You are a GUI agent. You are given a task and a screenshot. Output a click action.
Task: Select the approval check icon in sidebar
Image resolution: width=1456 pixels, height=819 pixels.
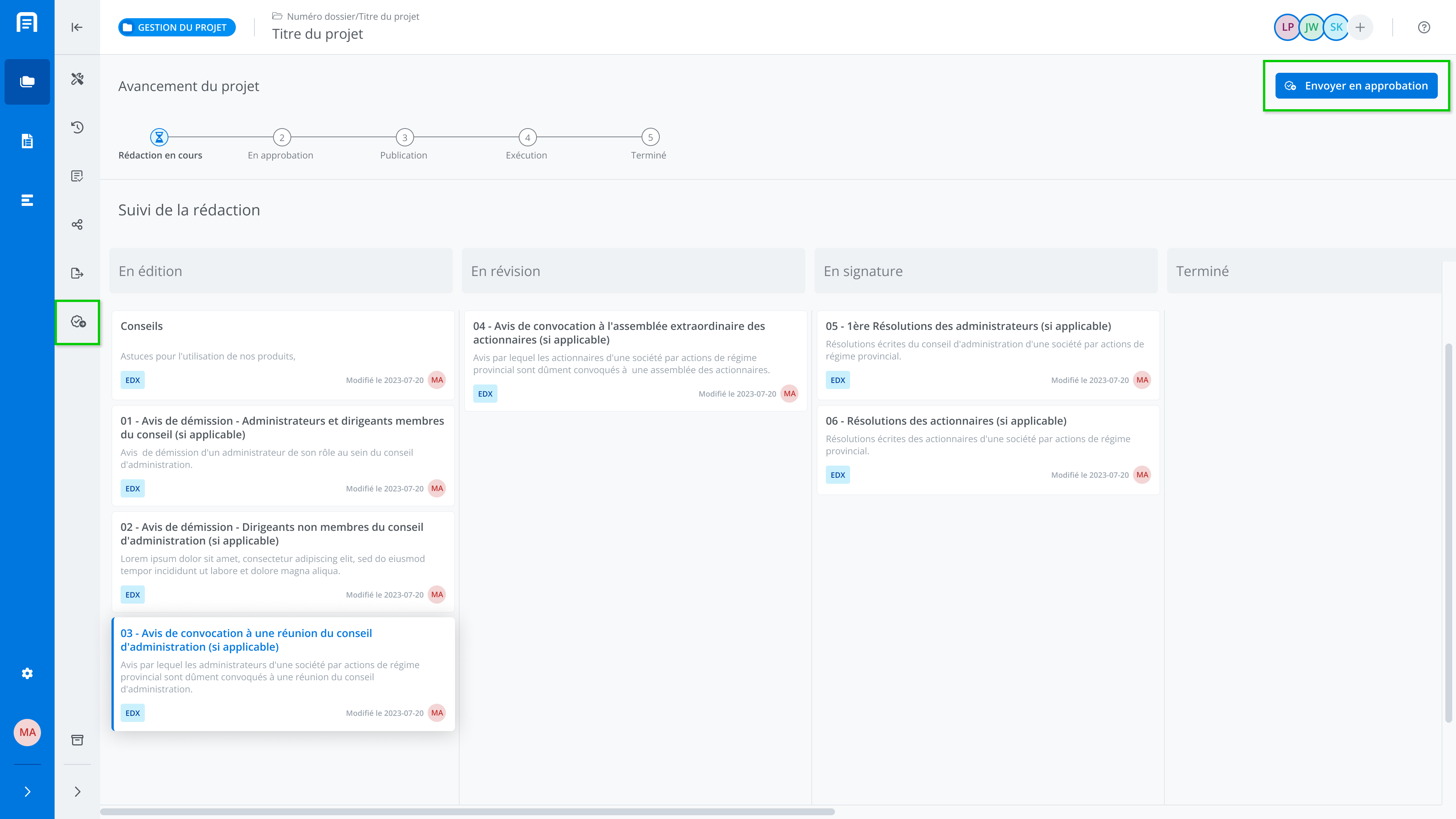[x=78, y=322]
